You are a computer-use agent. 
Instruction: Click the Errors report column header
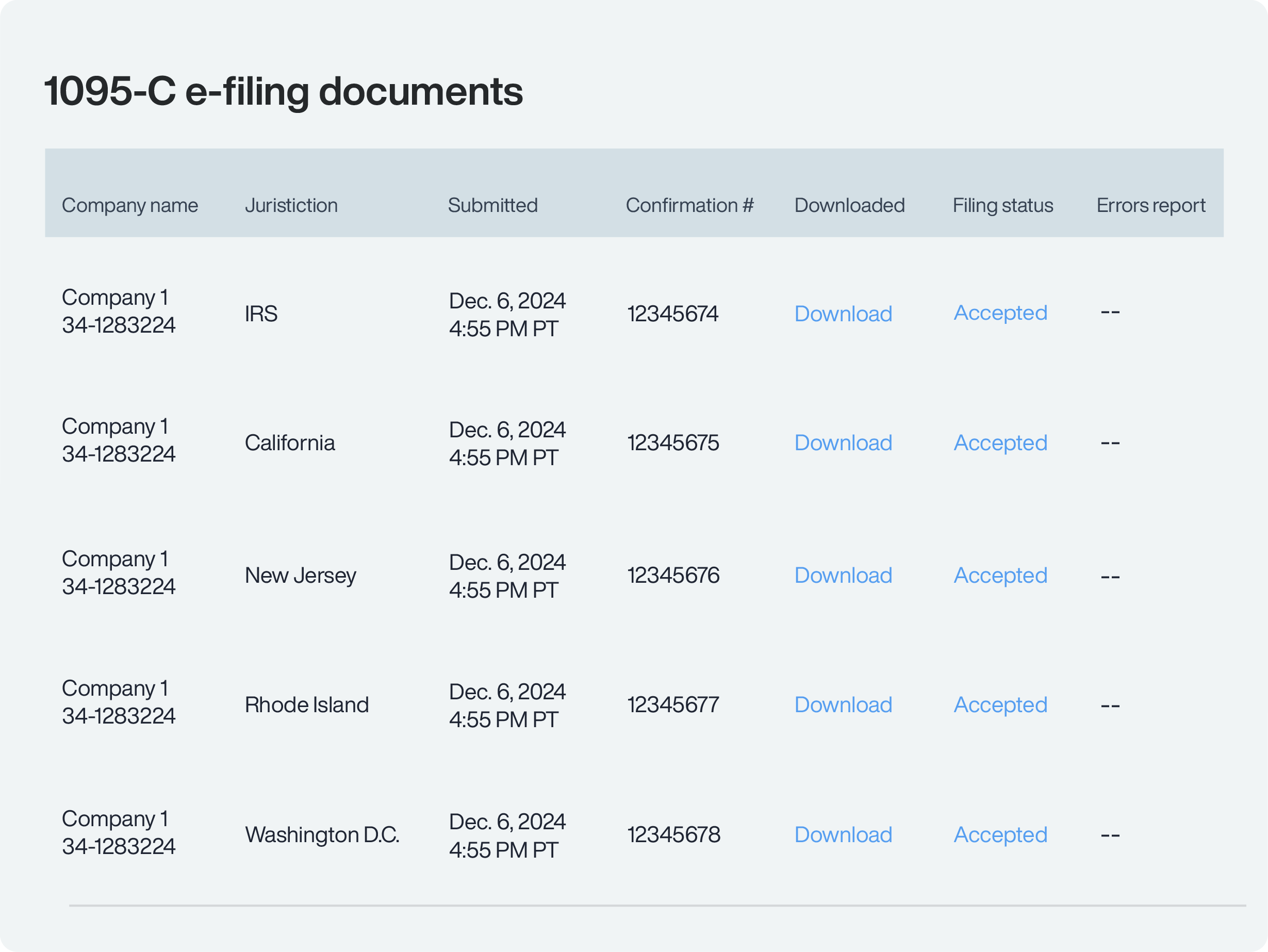[1150, 205]
